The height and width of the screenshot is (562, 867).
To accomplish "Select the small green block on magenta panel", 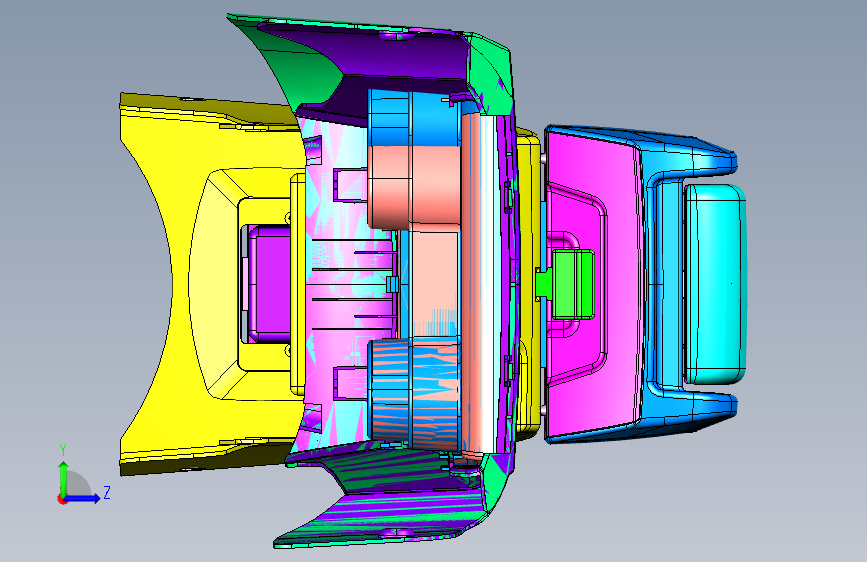I will (573, 284).
